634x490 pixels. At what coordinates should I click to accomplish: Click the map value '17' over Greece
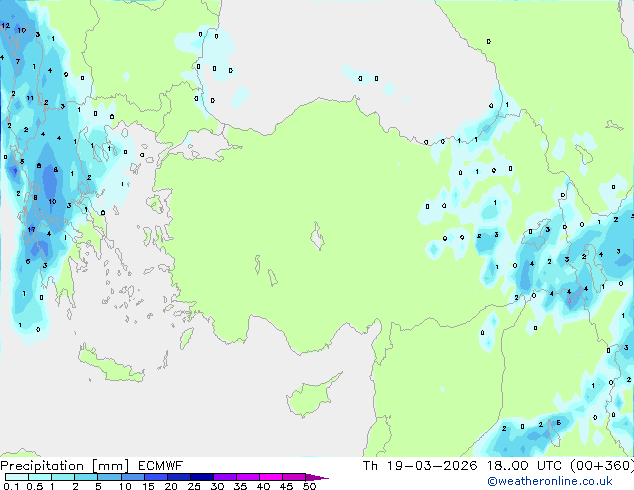[x=32, y=229]
